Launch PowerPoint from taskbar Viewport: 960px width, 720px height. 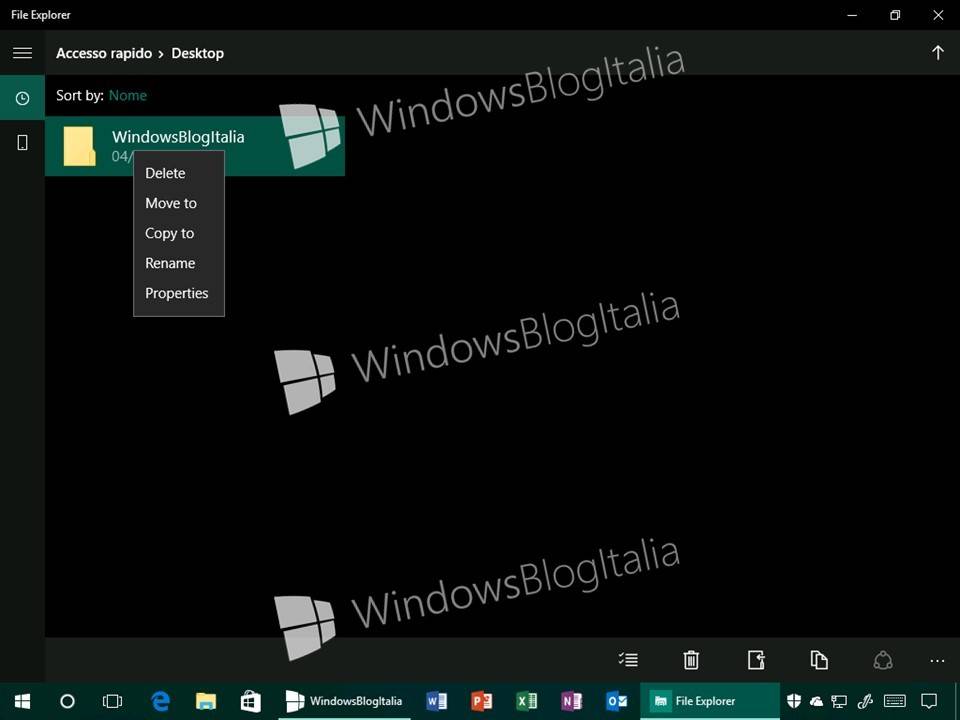tap(482, 701)
